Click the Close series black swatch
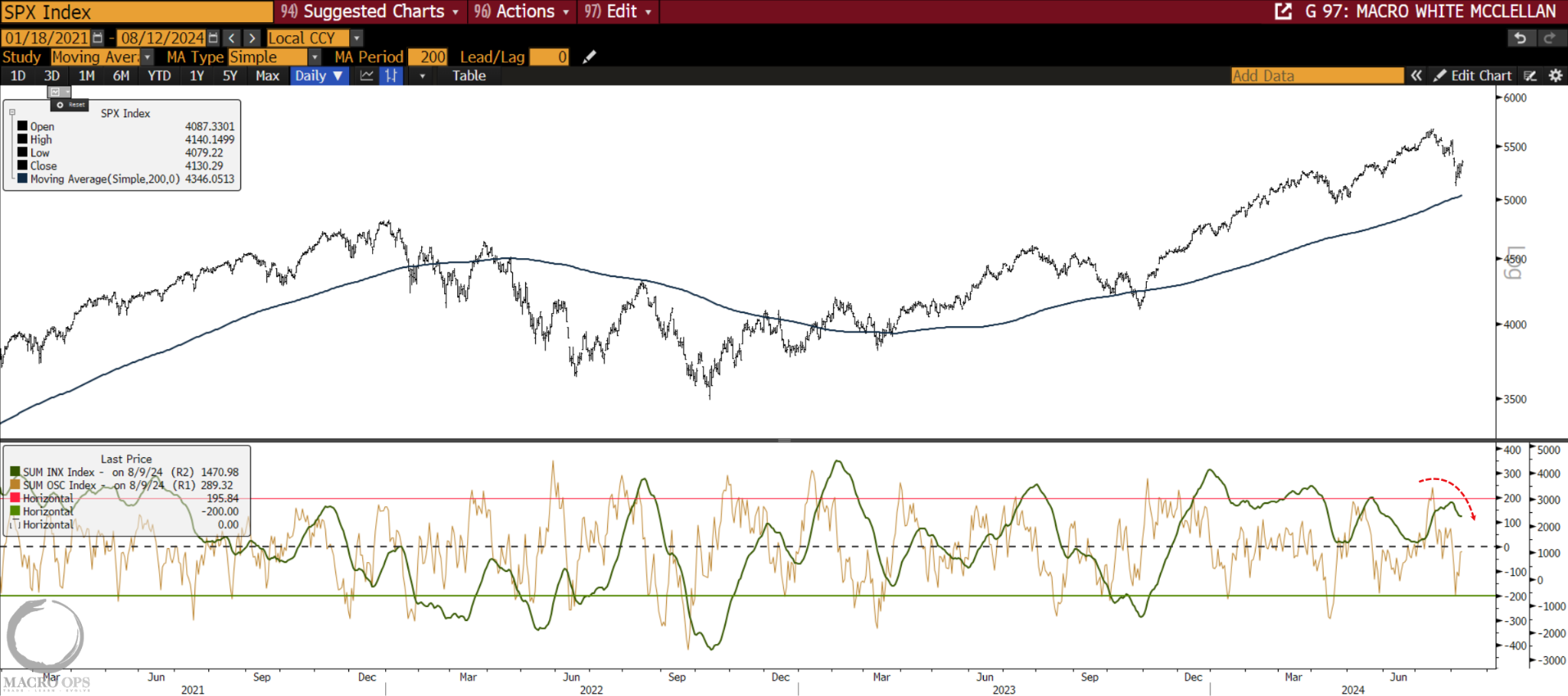Viewport: 1568px width, 696px height. click(22, 165)
